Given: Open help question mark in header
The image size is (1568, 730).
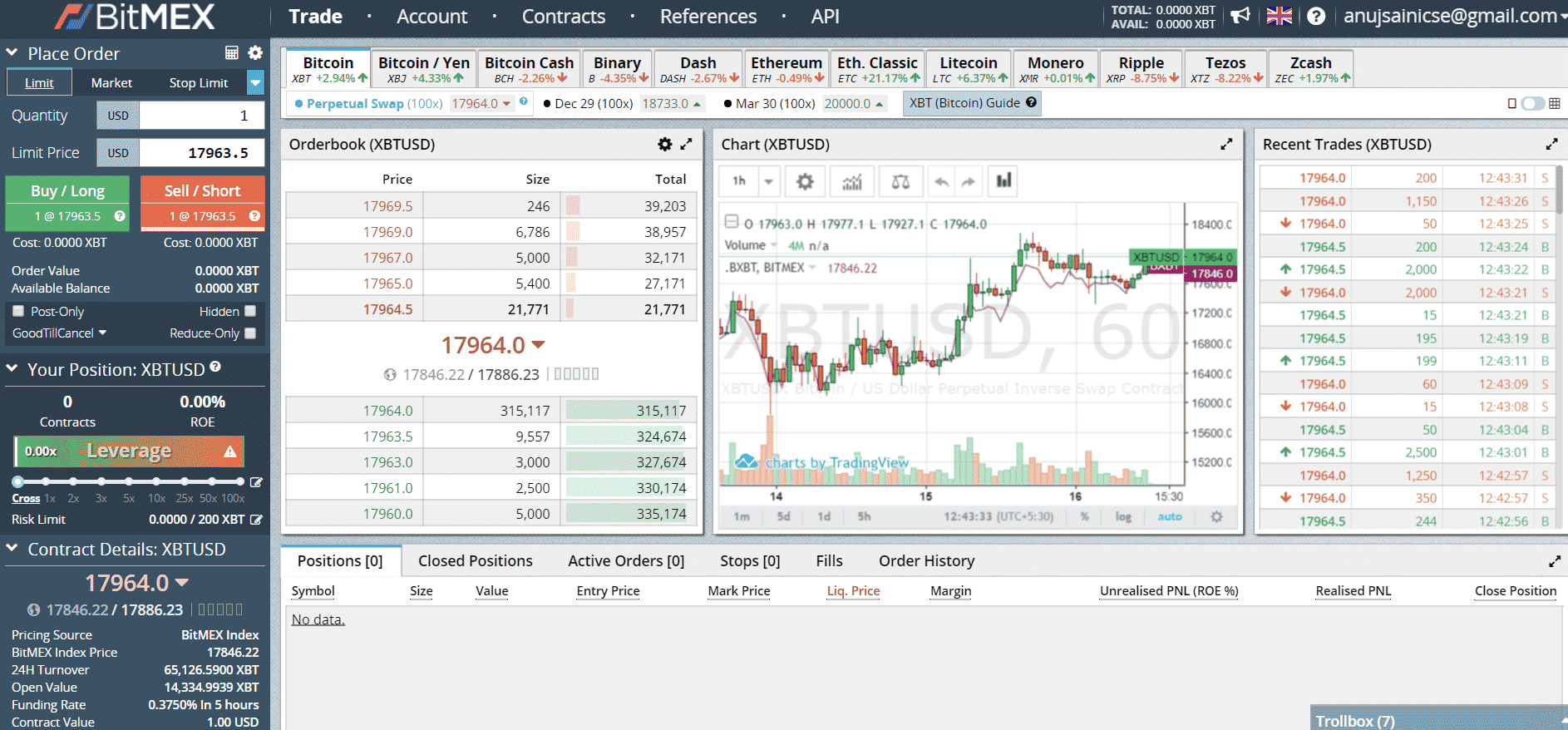Looking at the screenshot, I should [x=1316, y=16].
